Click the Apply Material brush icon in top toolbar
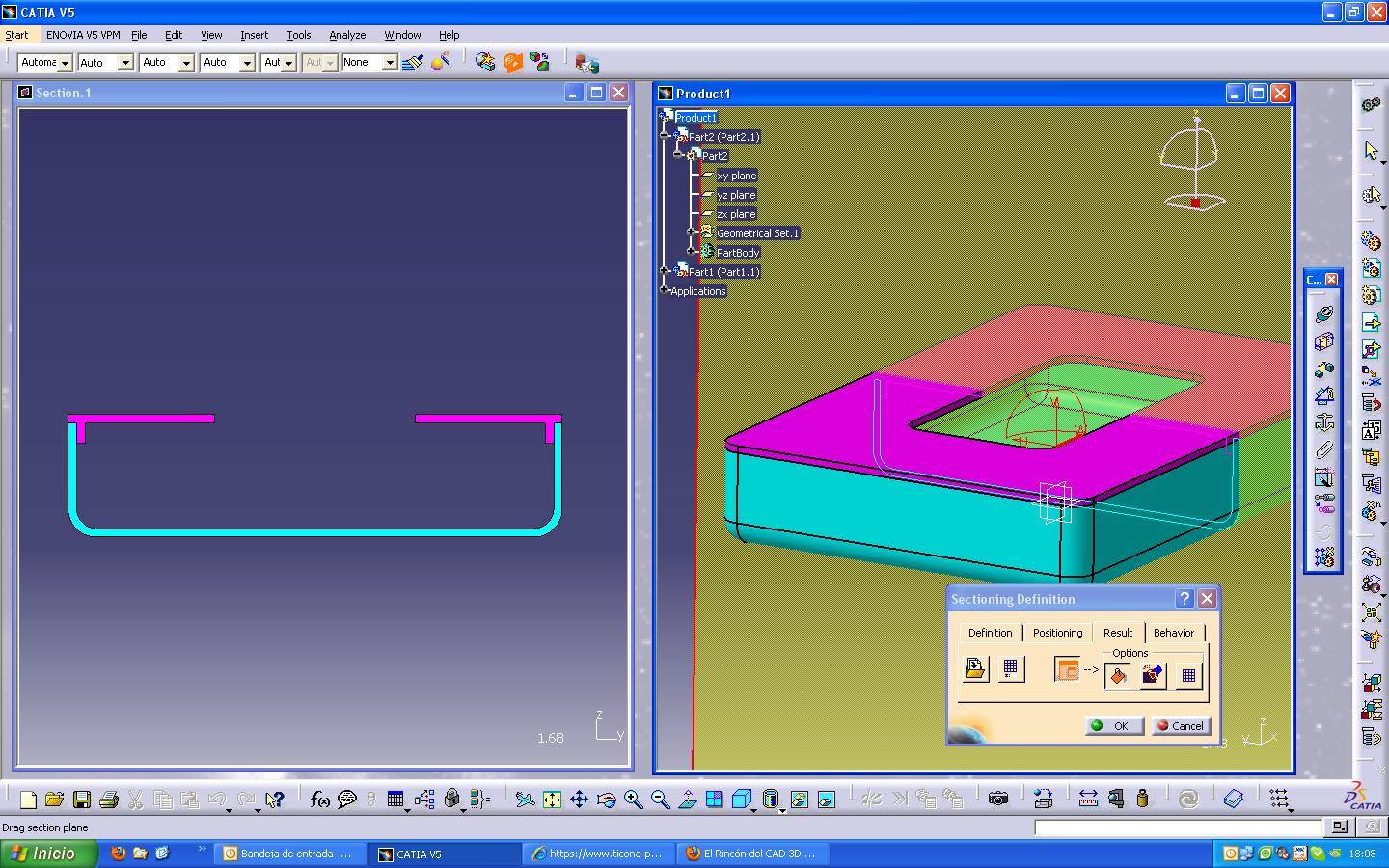1389x868 pixels. click(x=413, y=63)
